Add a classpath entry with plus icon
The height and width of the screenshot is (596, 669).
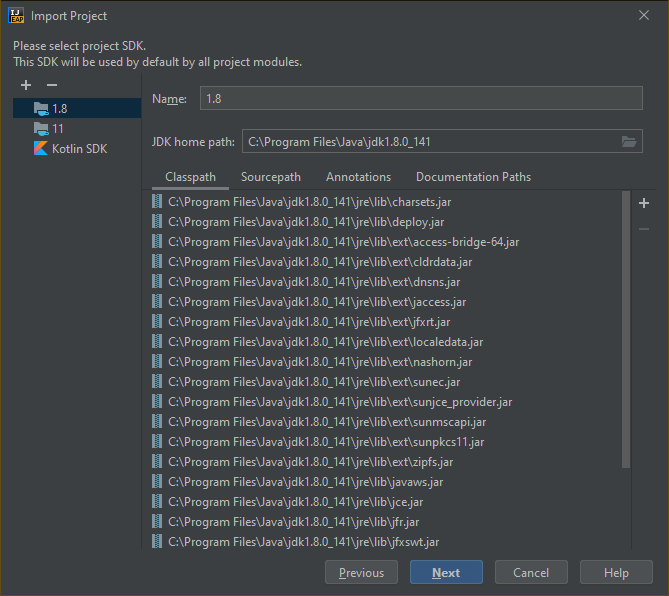tap(644, 203)
